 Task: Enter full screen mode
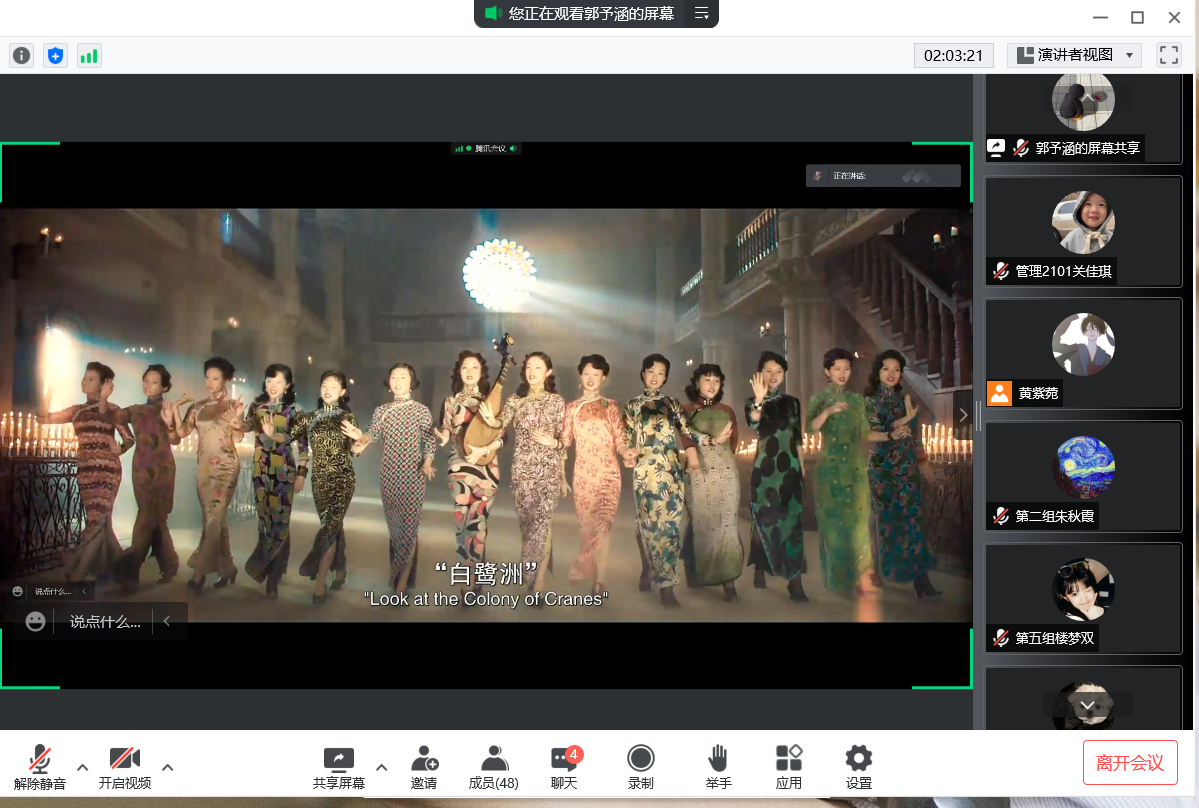click(x=1168, y=55)
